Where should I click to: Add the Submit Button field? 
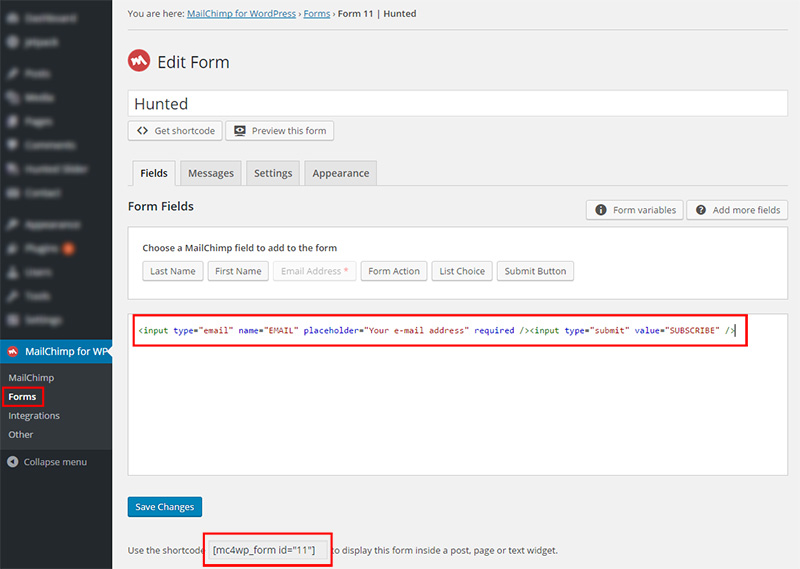tap(535, 271)
